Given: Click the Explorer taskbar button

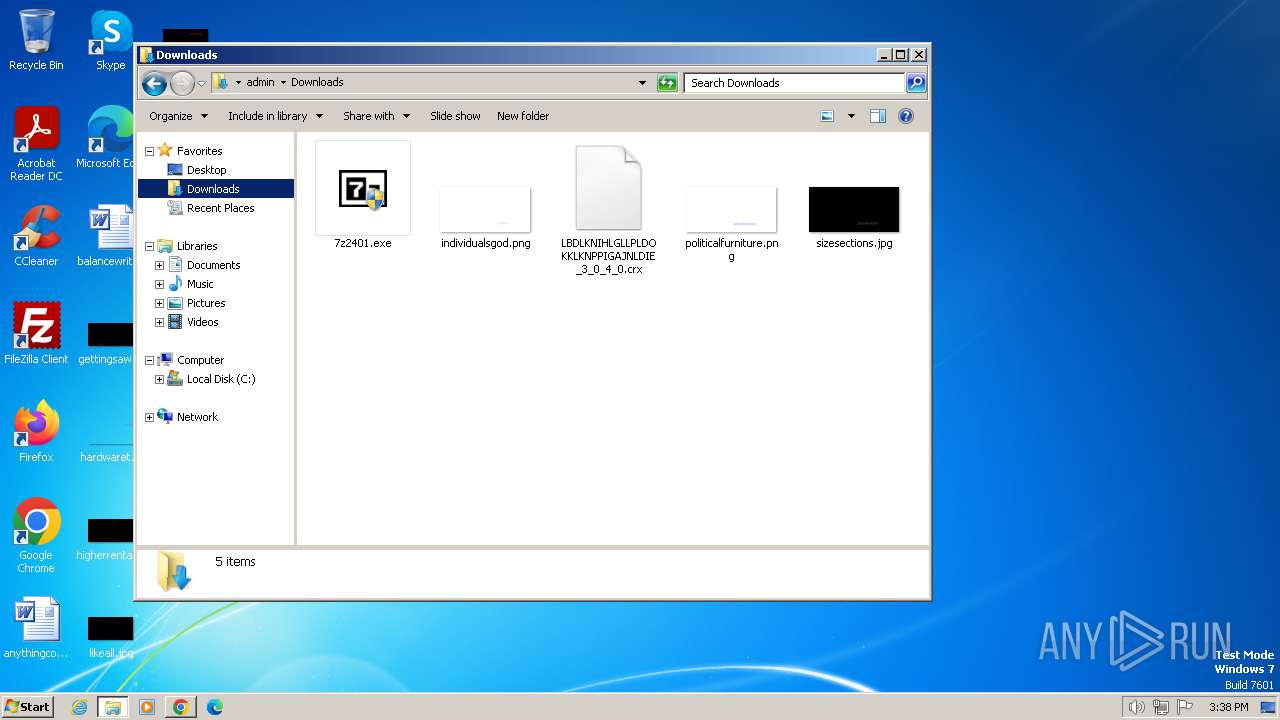Looking at the screenshot, I should coord(113,707).
